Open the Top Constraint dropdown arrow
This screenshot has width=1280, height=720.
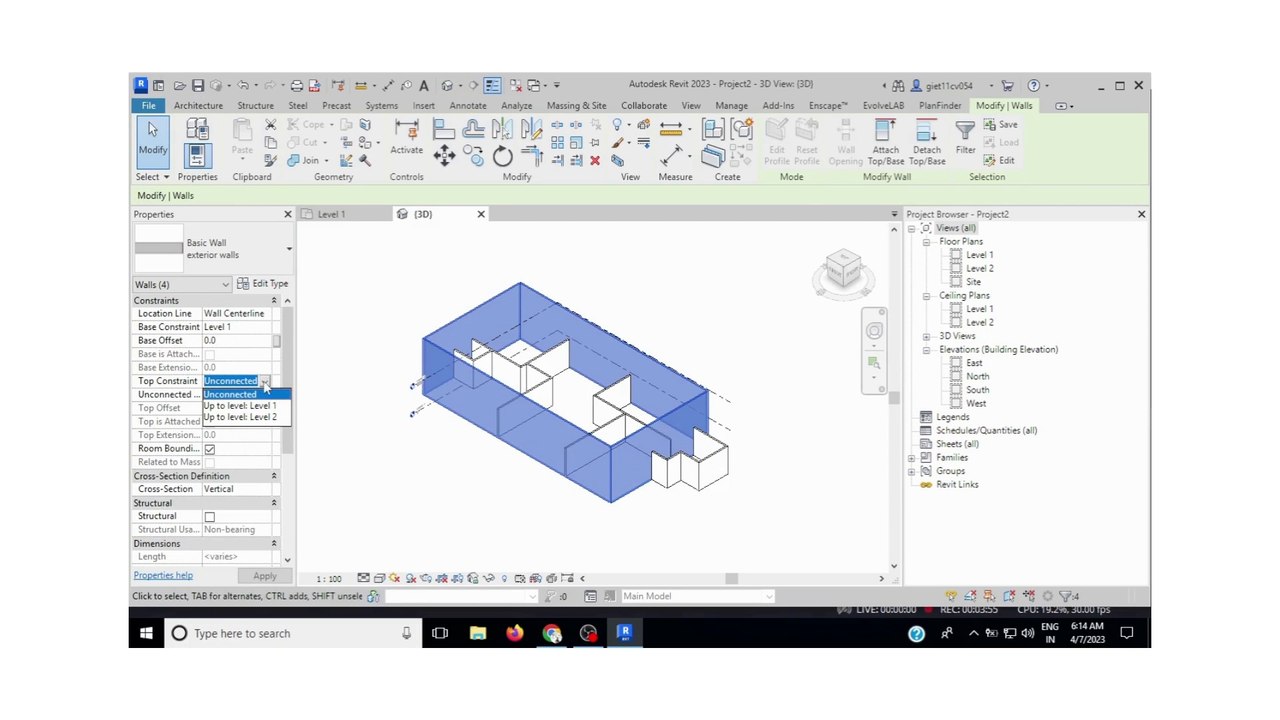(265, 381)
